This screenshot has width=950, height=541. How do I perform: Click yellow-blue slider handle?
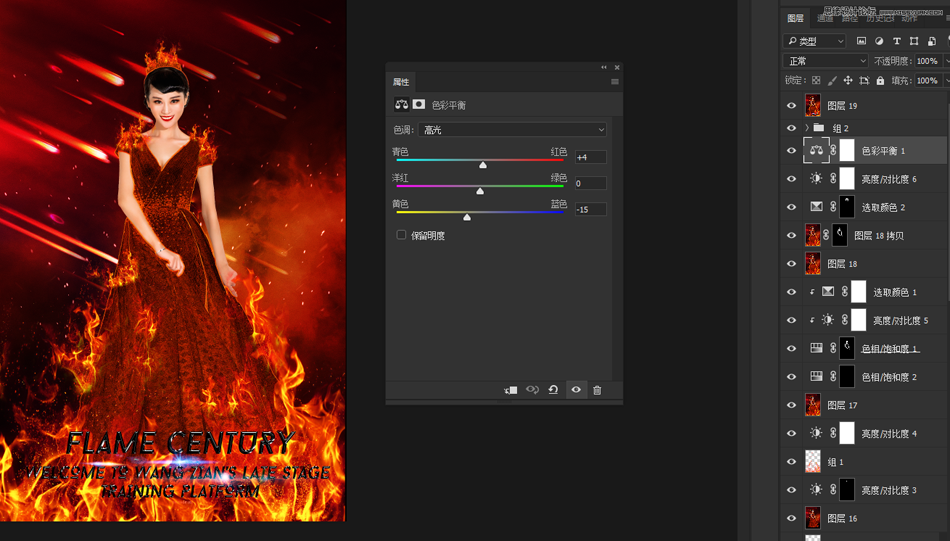[467, 217]
